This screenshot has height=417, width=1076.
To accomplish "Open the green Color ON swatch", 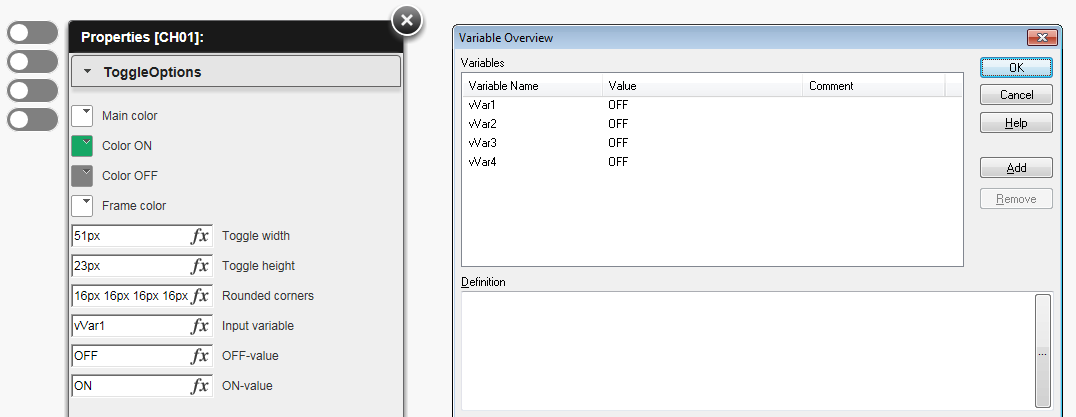I will pyautogui.click(x=82, y=146).
